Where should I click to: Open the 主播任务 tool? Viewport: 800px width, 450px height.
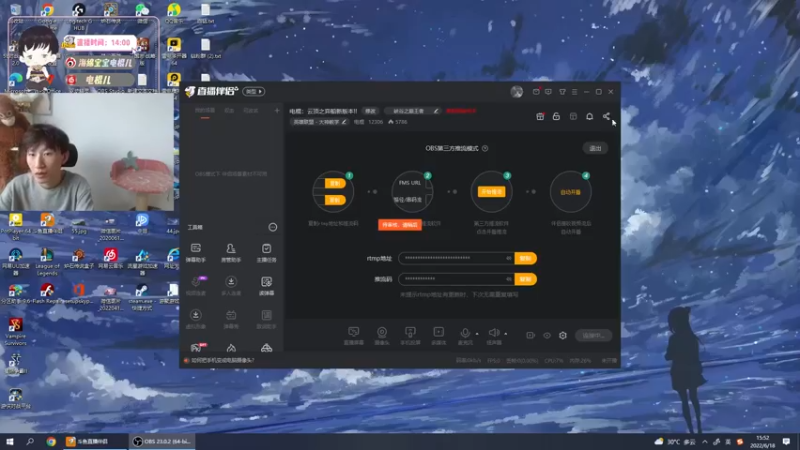(x=266, y=253)
